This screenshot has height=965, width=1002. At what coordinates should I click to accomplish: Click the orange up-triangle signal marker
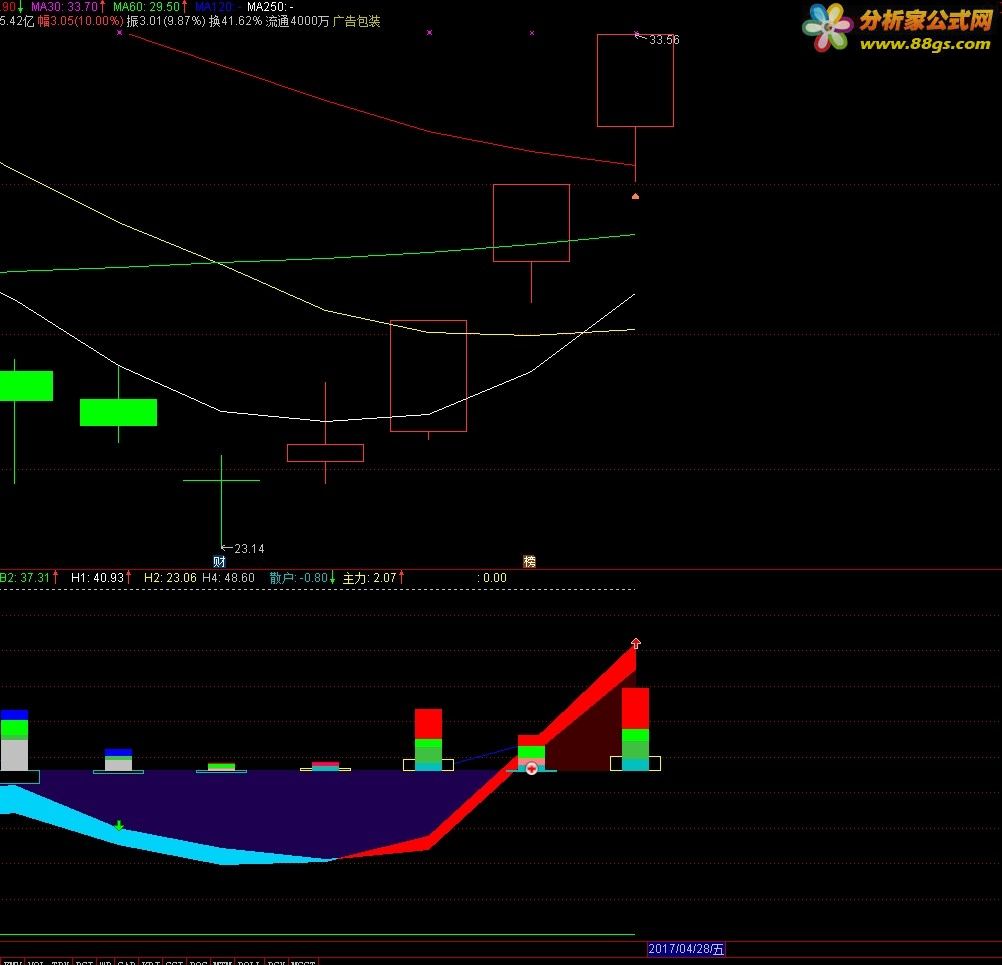pos(635,196)
